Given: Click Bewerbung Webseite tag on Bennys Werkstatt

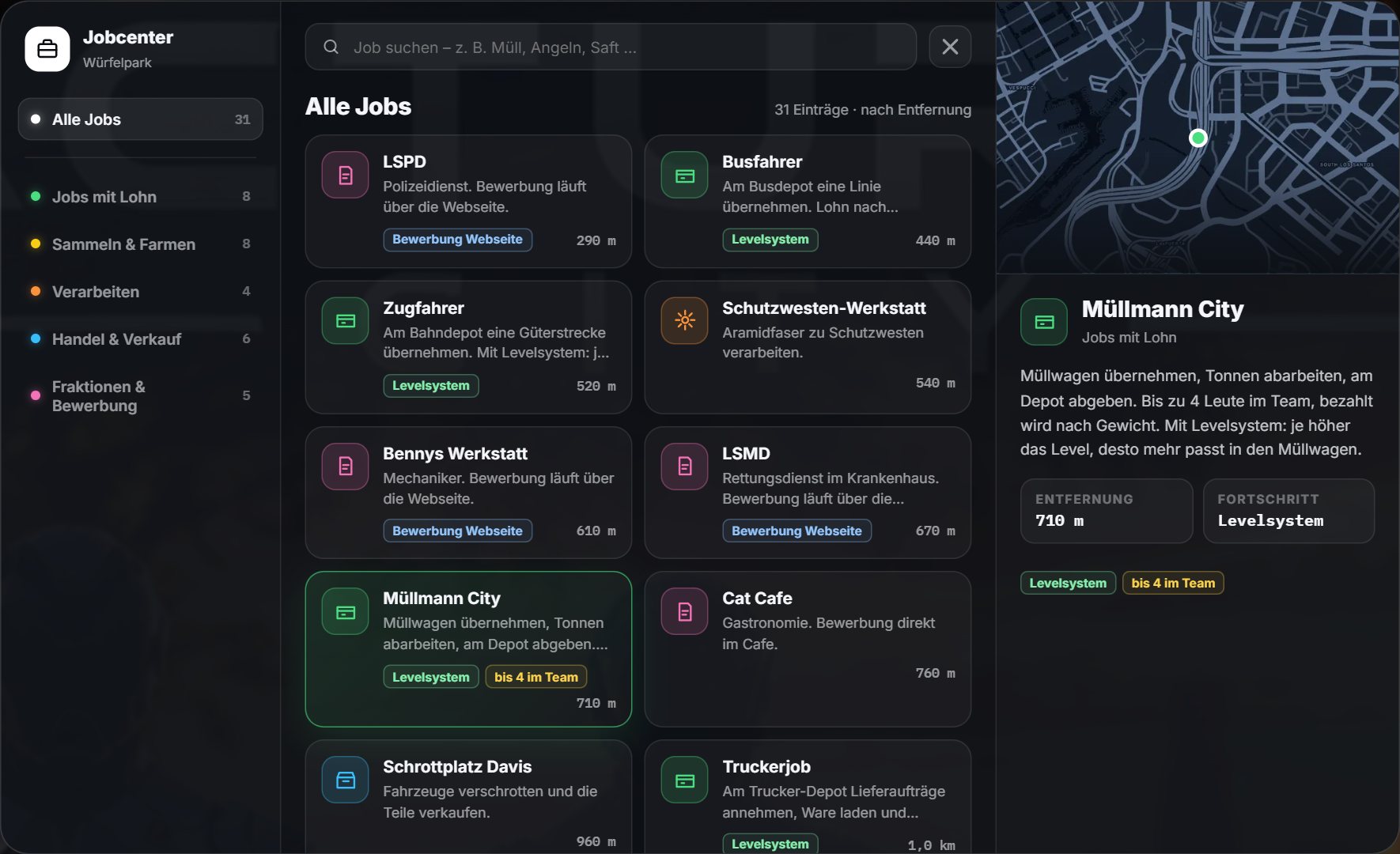Looking at the screenshot, I should click(457, 531).
